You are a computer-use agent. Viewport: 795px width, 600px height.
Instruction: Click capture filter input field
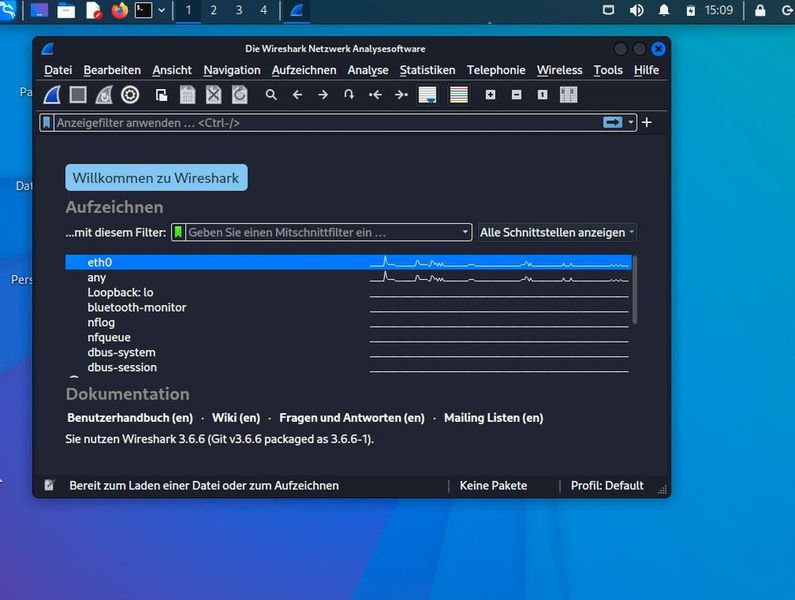click(x=322, y=232)
